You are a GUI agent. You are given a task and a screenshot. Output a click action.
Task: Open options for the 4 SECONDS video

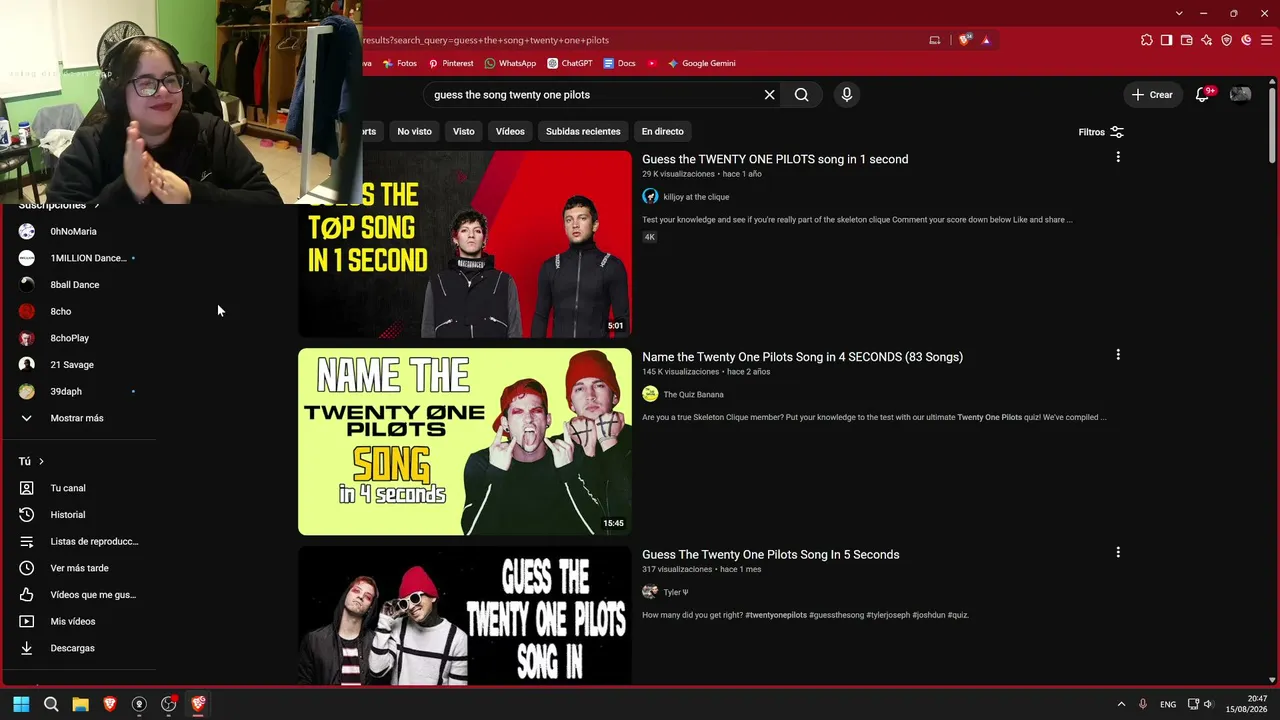1118,355
